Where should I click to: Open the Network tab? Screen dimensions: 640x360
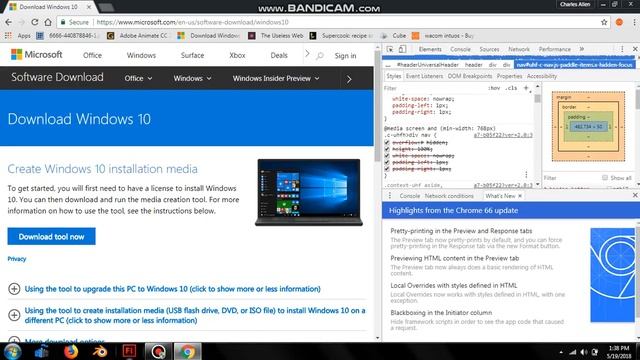[519, 49]
